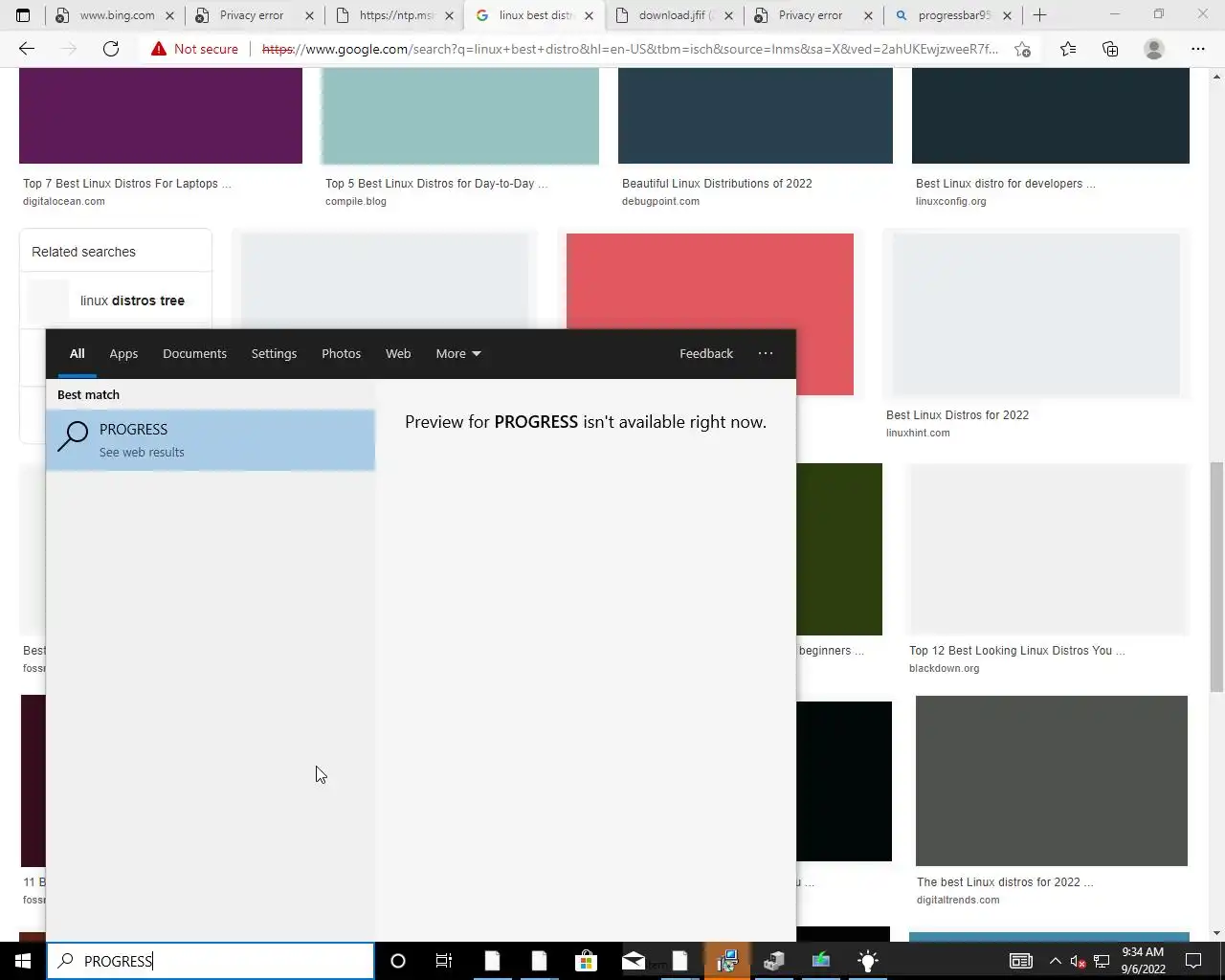This screenshot has width=1225, height=980.
Task: Click the taskbar search box with PROGRESS
Action: (x=211, y=961)
